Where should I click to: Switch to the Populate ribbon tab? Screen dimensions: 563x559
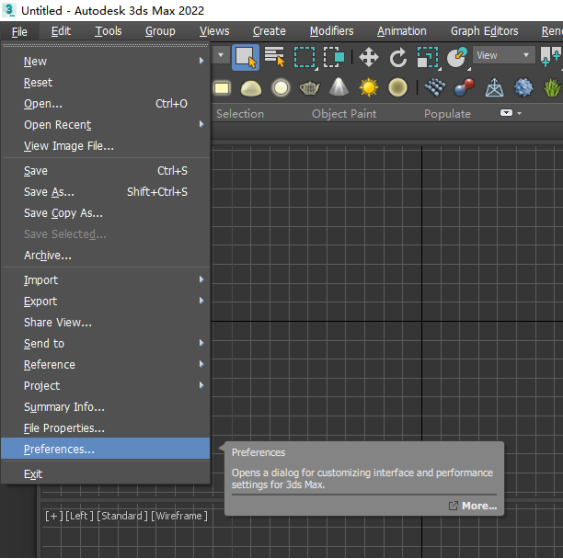coord(447,114)
